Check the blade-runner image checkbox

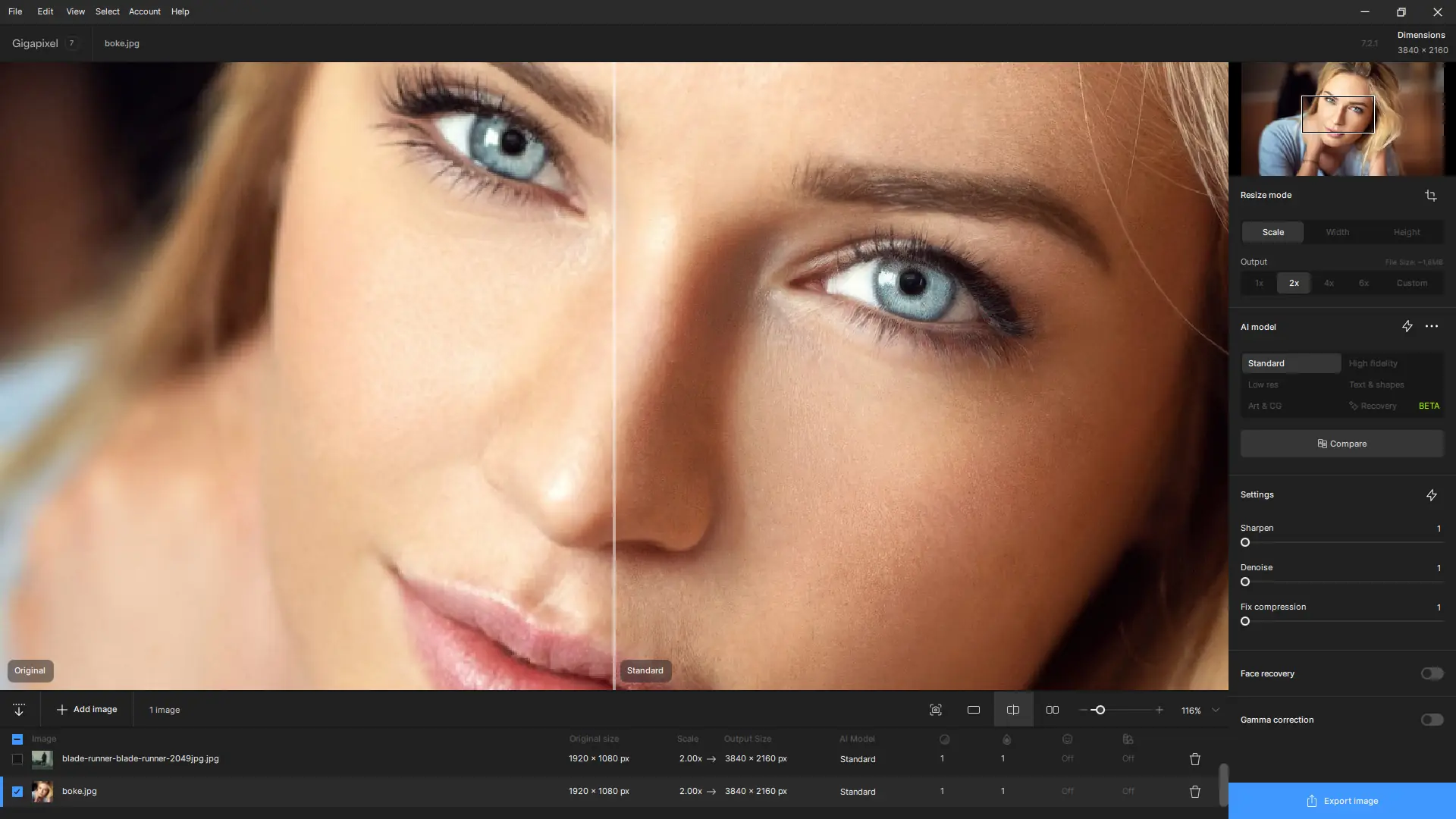point(17,759)
